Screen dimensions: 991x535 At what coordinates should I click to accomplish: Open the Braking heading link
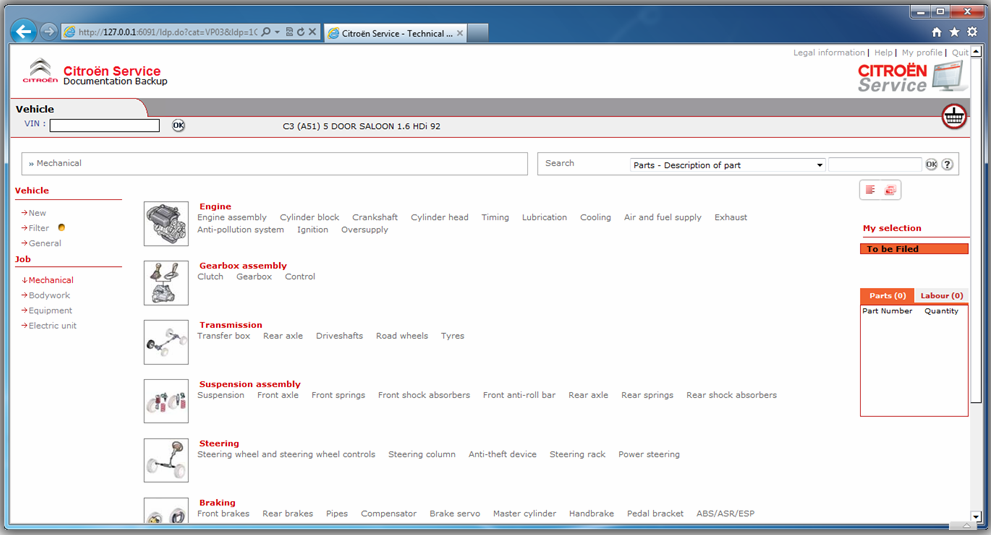tap(217, 503)
